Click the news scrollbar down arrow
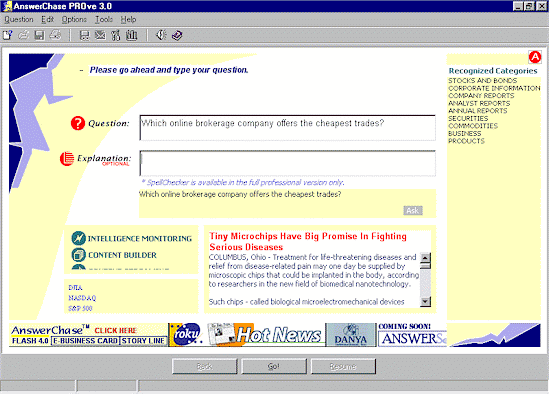The width and height of the screenshot is (550, 394). pyautogui.click(x=425, y=301)
